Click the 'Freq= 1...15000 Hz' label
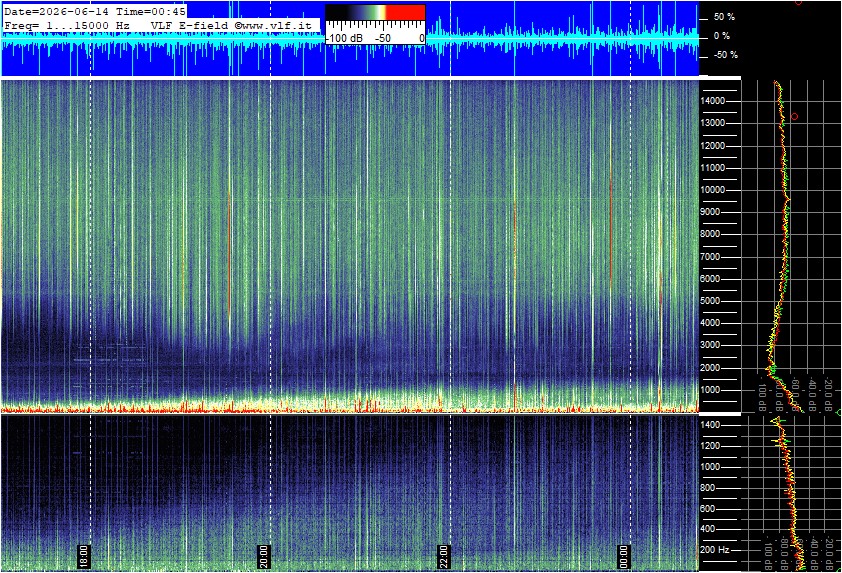Viewport: 842px width, 573px height. (67, 25)
